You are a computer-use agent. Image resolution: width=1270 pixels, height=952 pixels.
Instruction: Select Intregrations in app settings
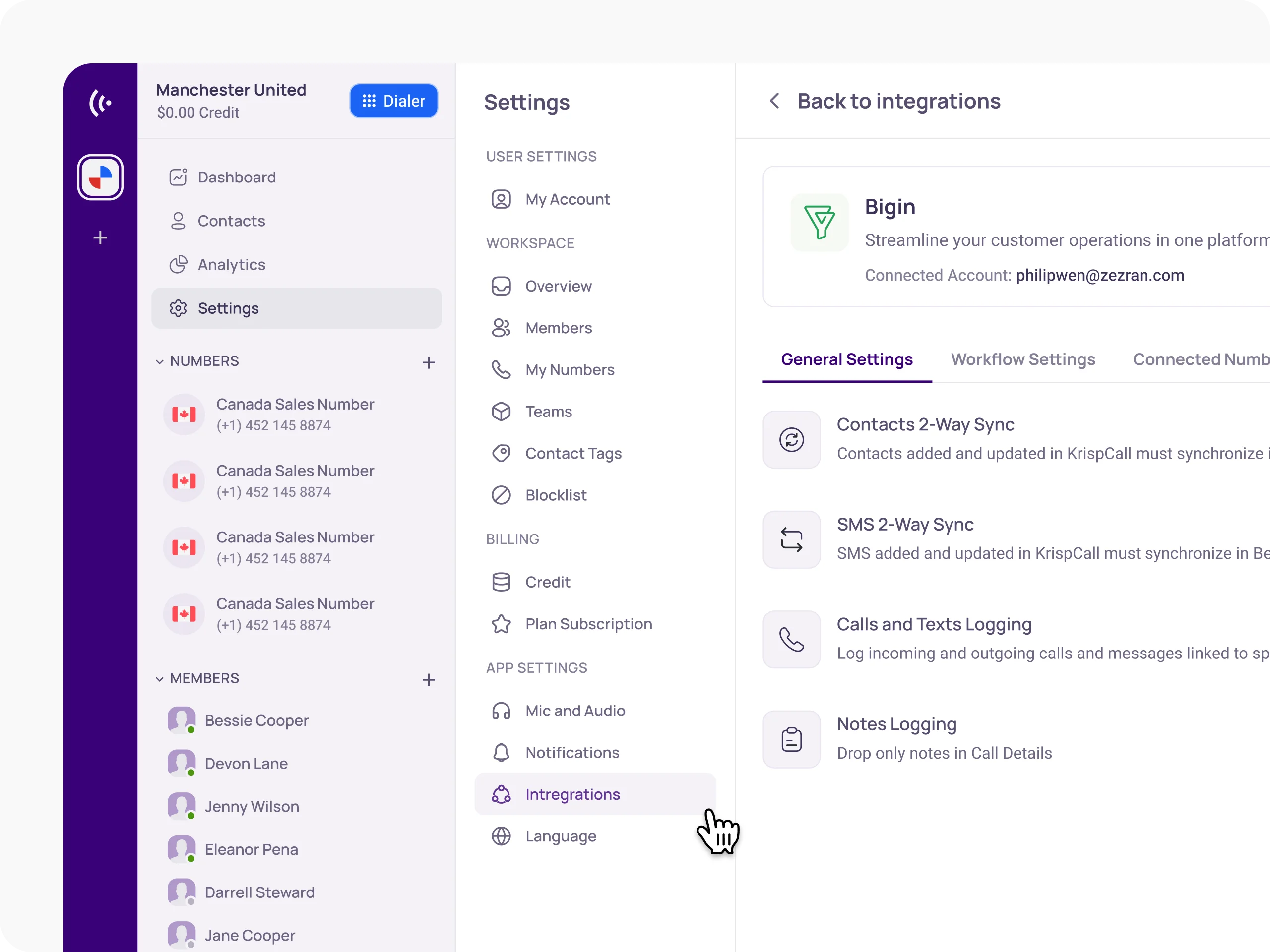point(595,794)
